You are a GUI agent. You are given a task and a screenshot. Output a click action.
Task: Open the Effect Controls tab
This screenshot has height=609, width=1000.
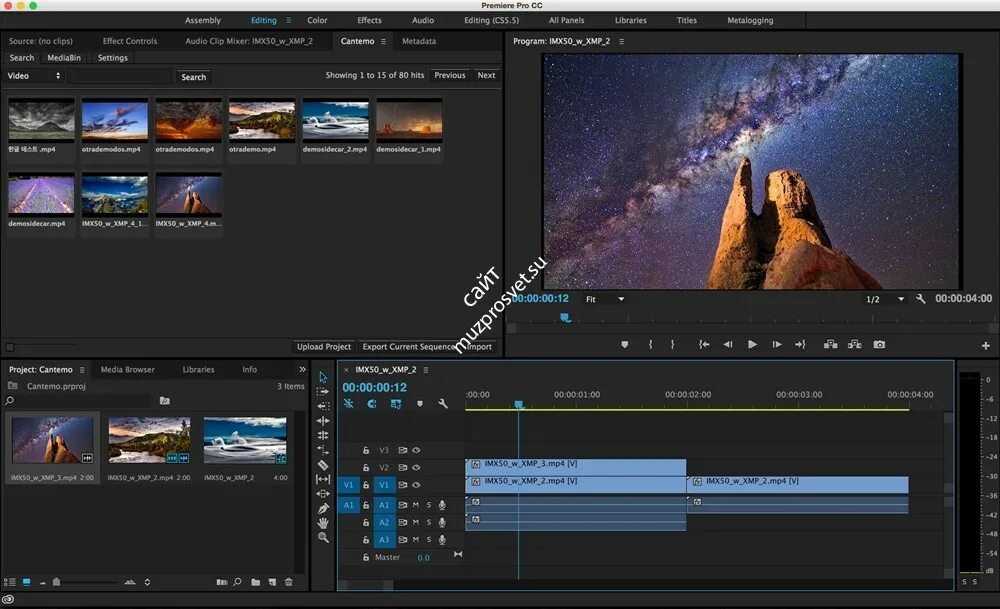pos(129,41)
